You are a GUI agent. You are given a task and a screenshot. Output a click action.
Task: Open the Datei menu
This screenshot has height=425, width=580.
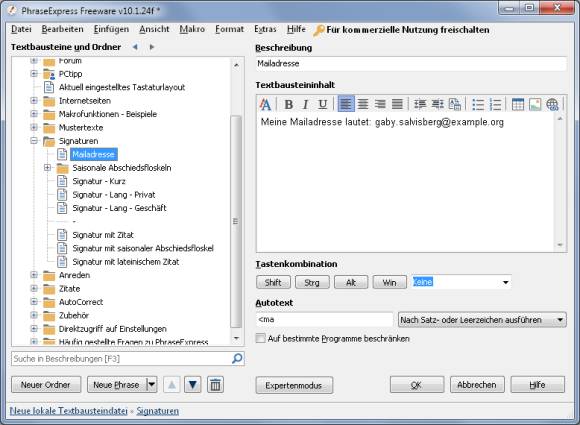tap(21, 29)
